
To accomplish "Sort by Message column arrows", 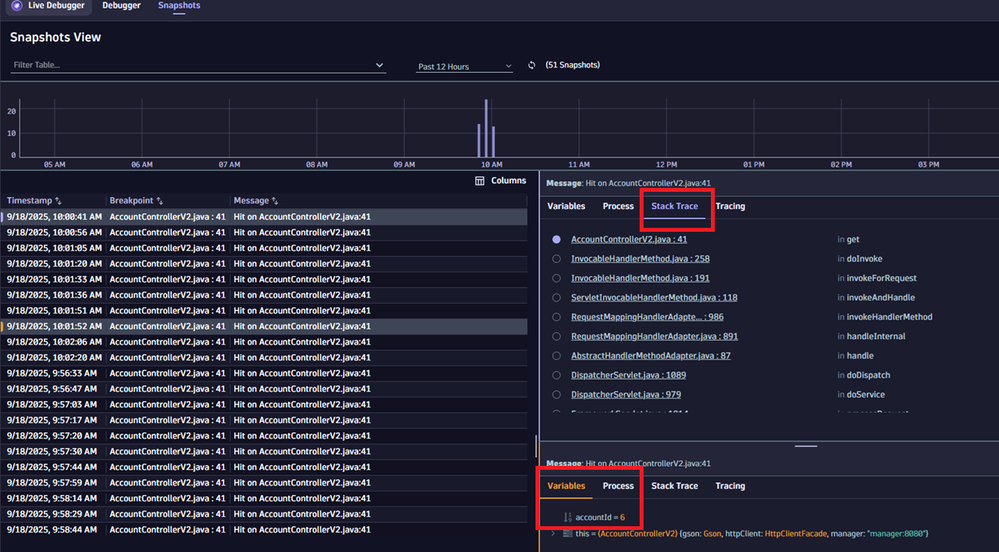I will 275,201.
